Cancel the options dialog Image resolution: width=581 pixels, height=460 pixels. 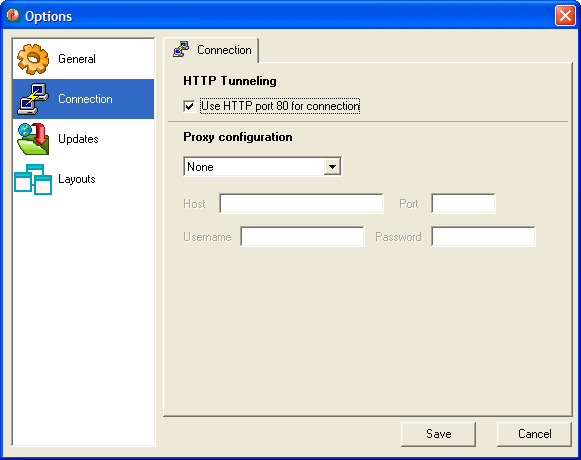coord(534,434)
